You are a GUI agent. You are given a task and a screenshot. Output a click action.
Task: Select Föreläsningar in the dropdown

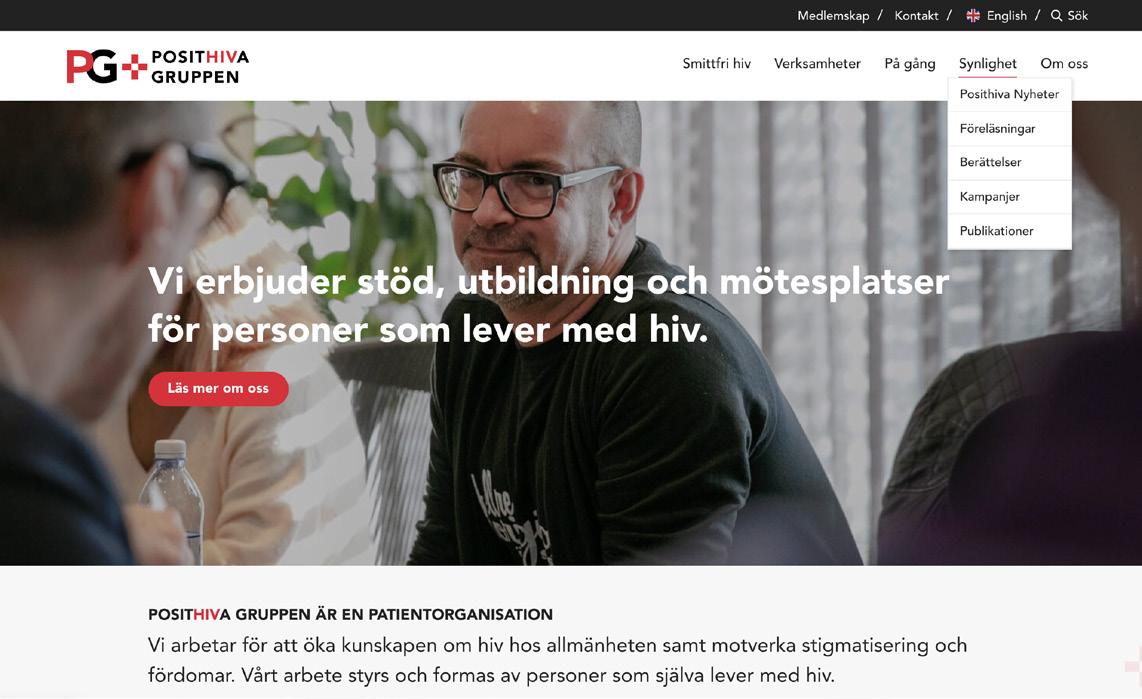[x=1009, y=128]
